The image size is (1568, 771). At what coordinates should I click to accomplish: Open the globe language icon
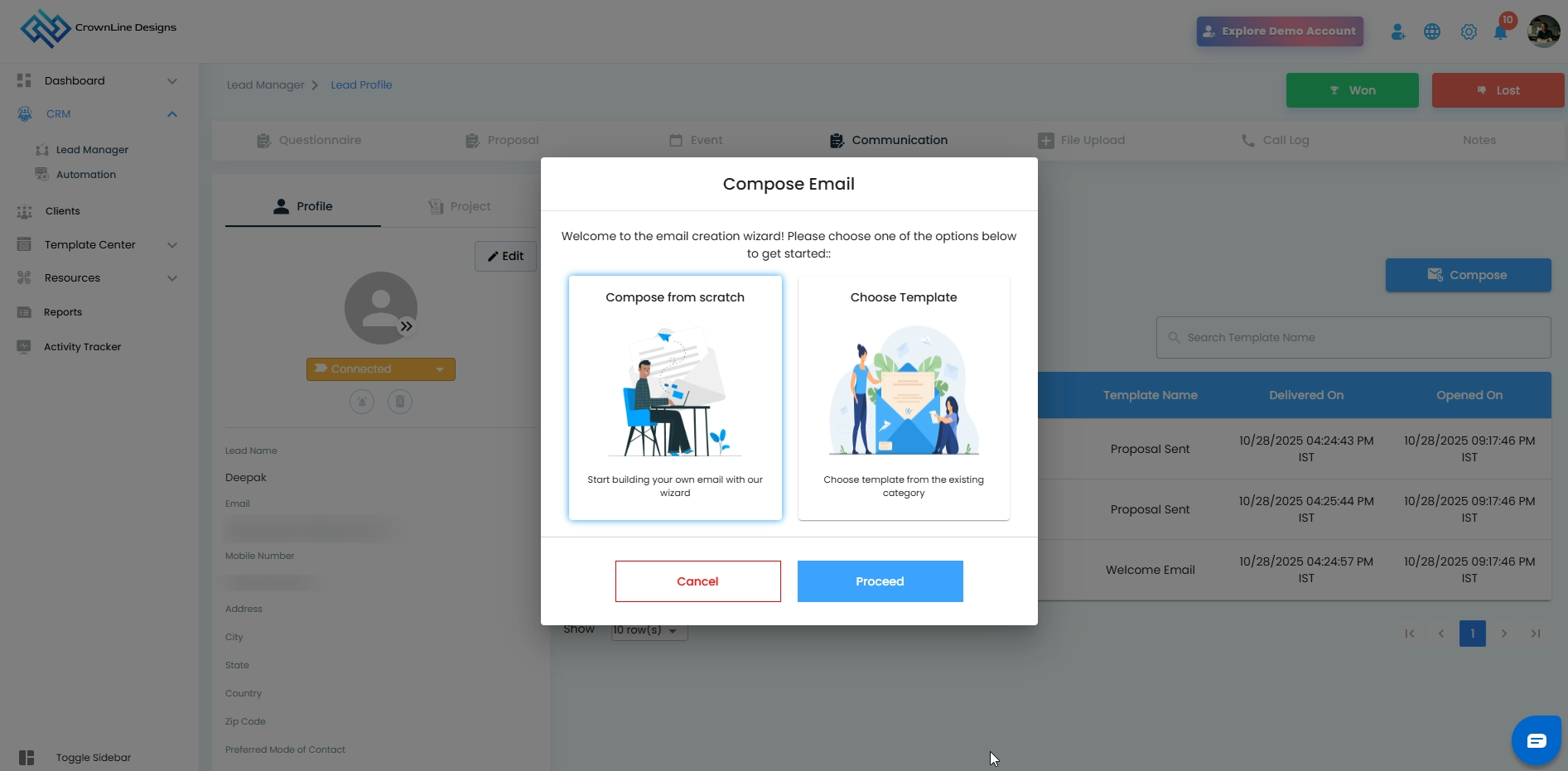1432,31
